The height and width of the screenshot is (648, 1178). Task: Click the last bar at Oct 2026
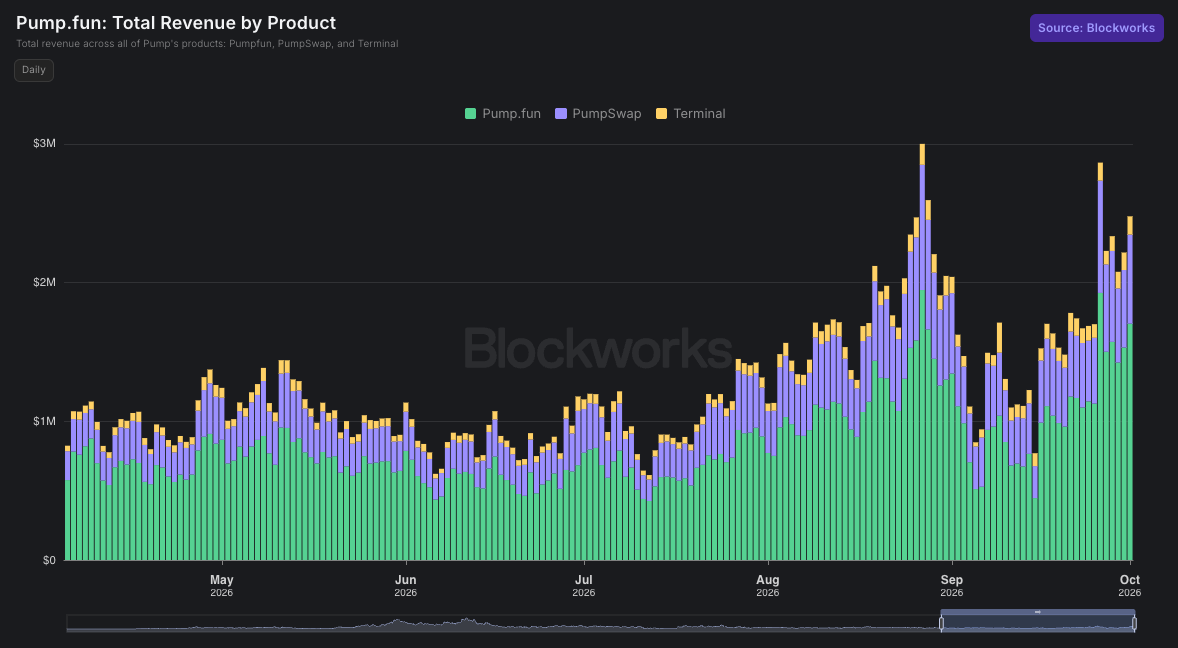click(1130, 388)
